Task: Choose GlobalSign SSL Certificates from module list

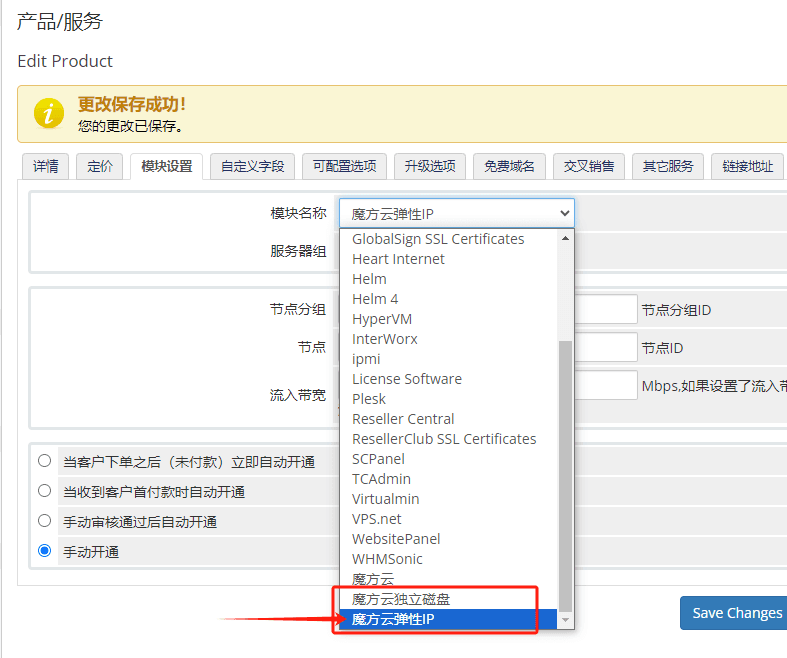Action: click(x=449, y=239)
